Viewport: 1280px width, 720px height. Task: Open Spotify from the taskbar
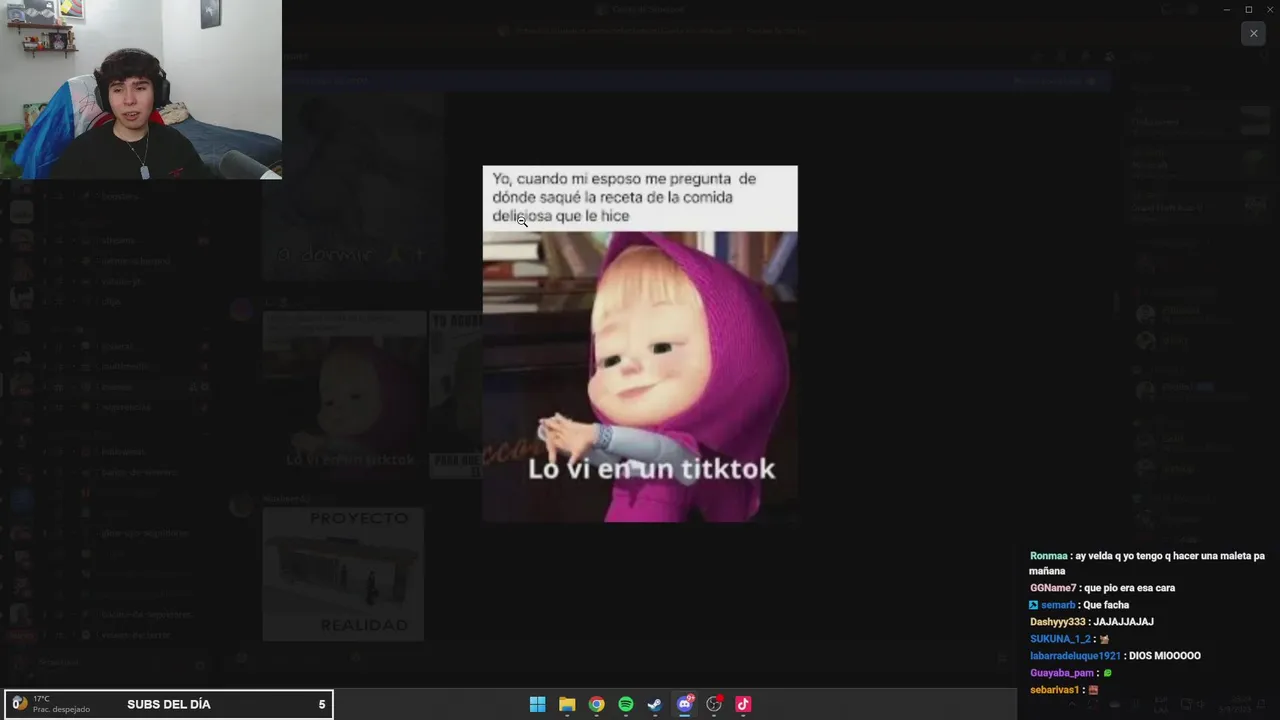point(625,704)
